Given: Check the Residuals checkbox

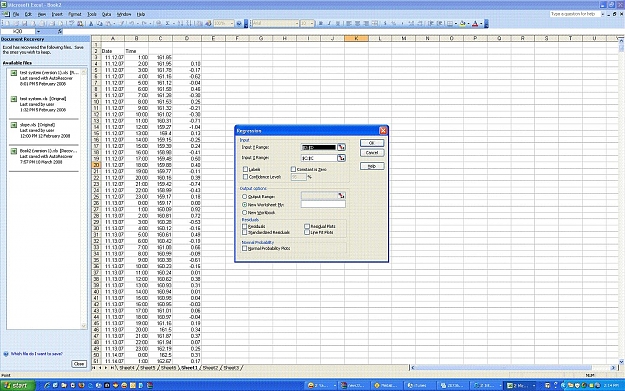Looking at the screenshot, I should point(244,226).
